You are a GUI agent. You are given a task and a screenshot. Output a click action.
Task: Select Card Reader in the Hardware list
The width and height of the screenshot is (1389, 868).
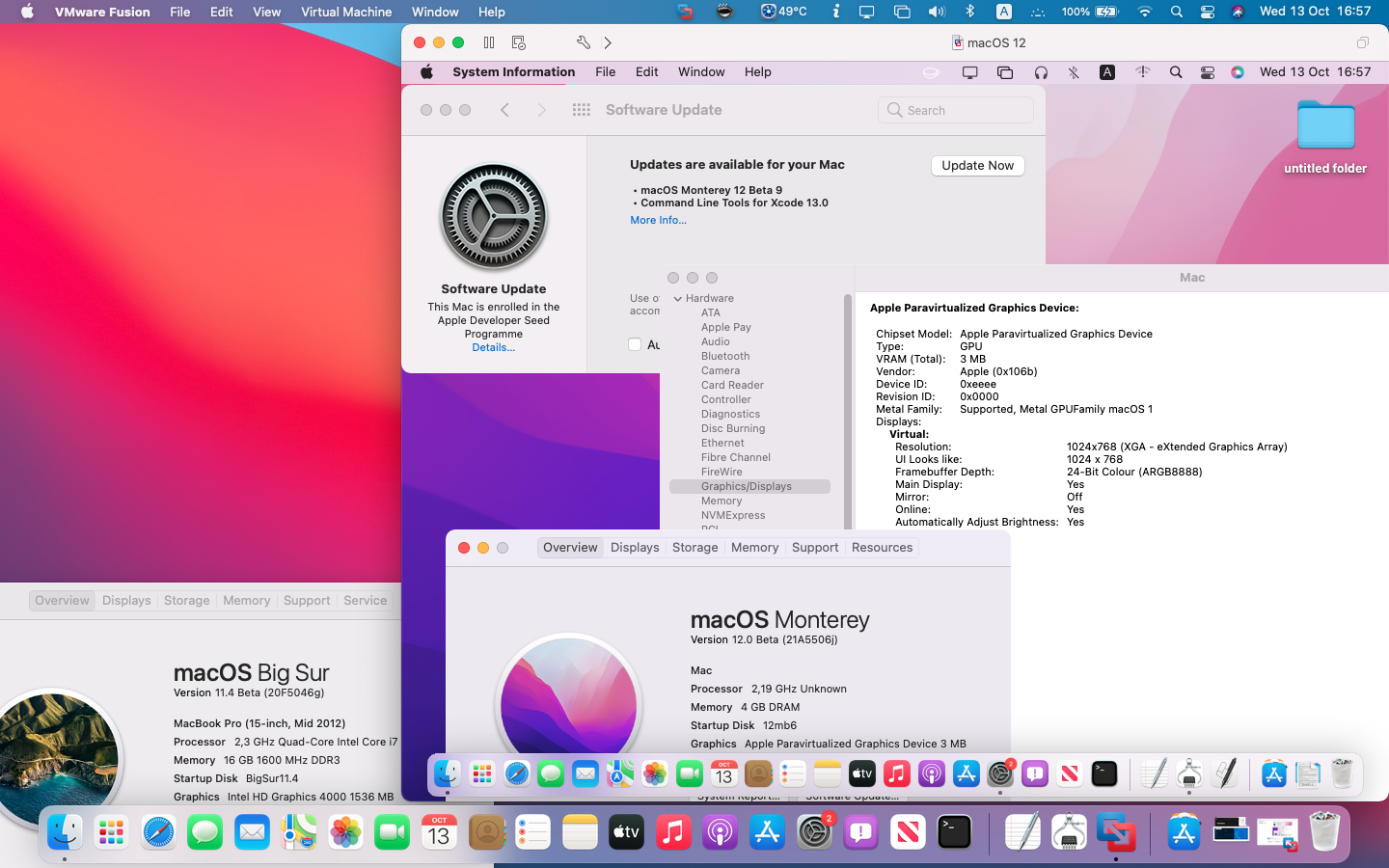[x=732, y=386]
